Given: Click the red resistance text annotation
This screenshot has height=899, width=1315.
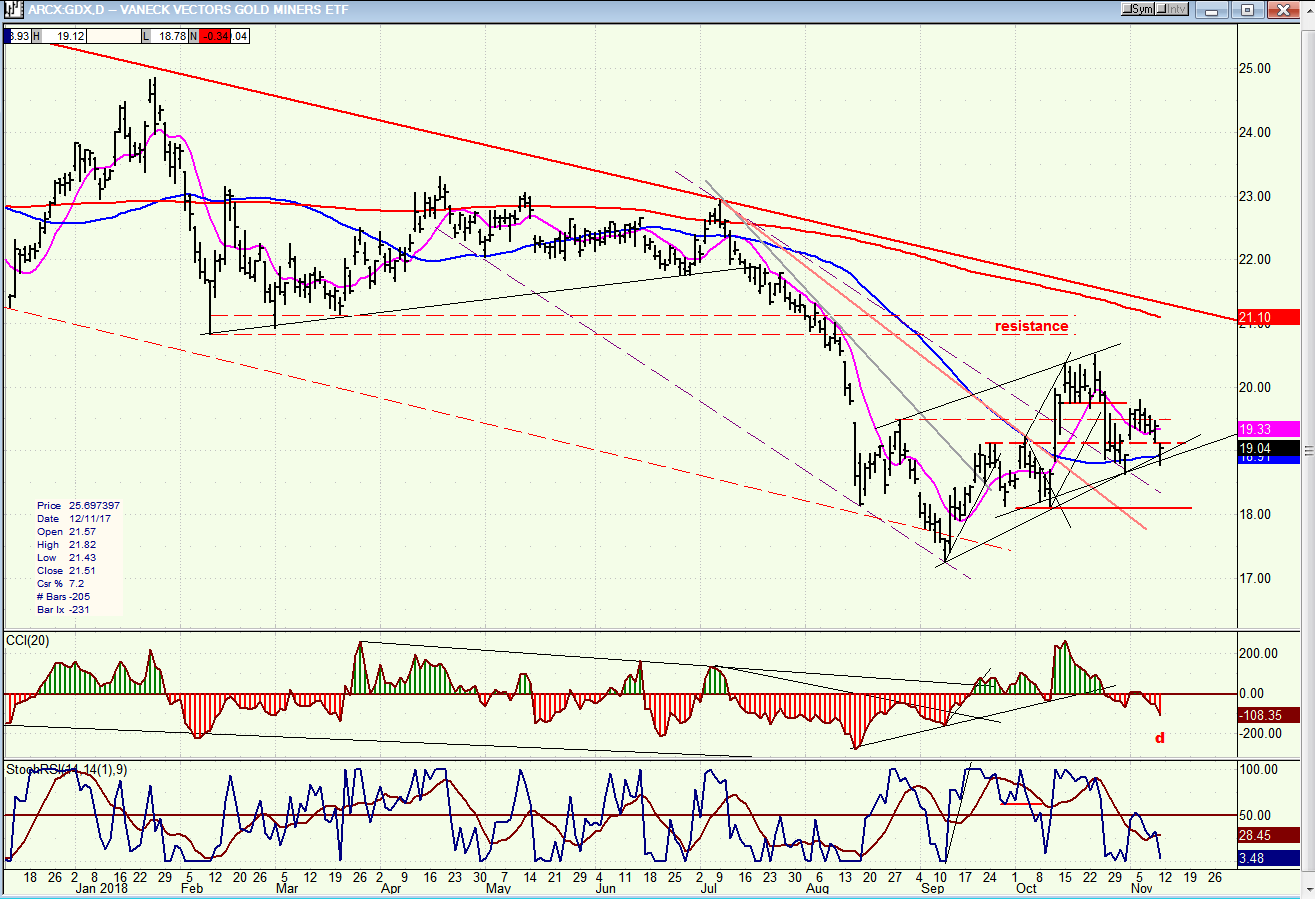Looking at the screenshot, I should click(x=1031, y=326).
